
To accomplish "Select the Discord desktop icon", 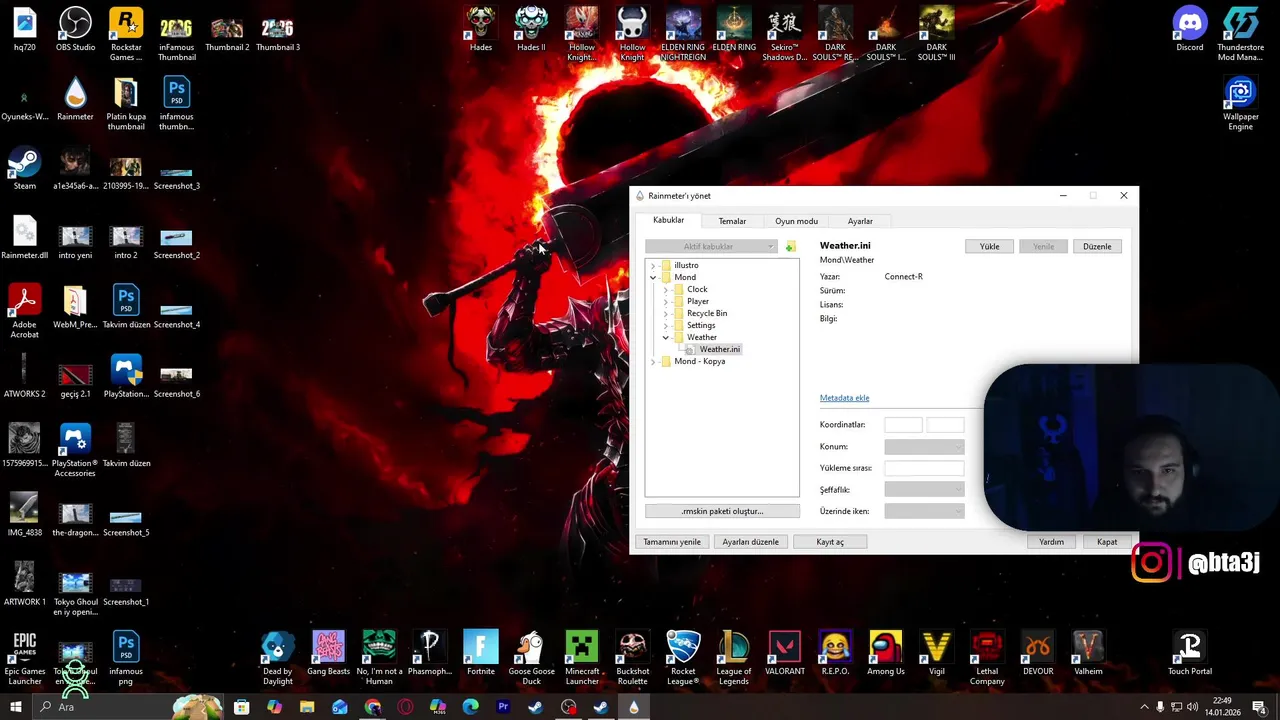I will pos(1190,29).
